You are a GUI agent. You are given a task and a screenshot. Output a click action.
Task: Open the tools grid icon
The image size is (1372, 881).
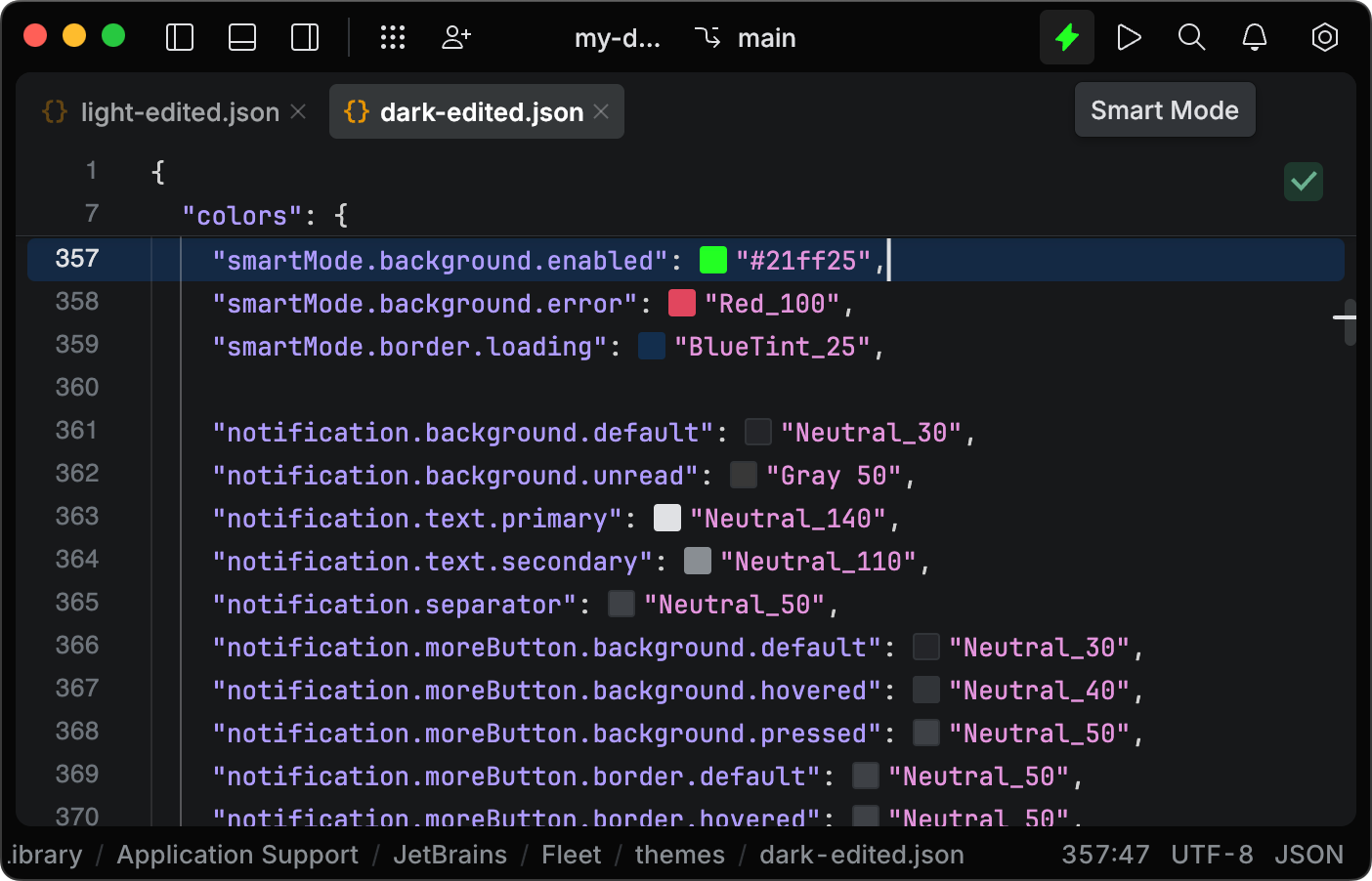click(393, 37)
